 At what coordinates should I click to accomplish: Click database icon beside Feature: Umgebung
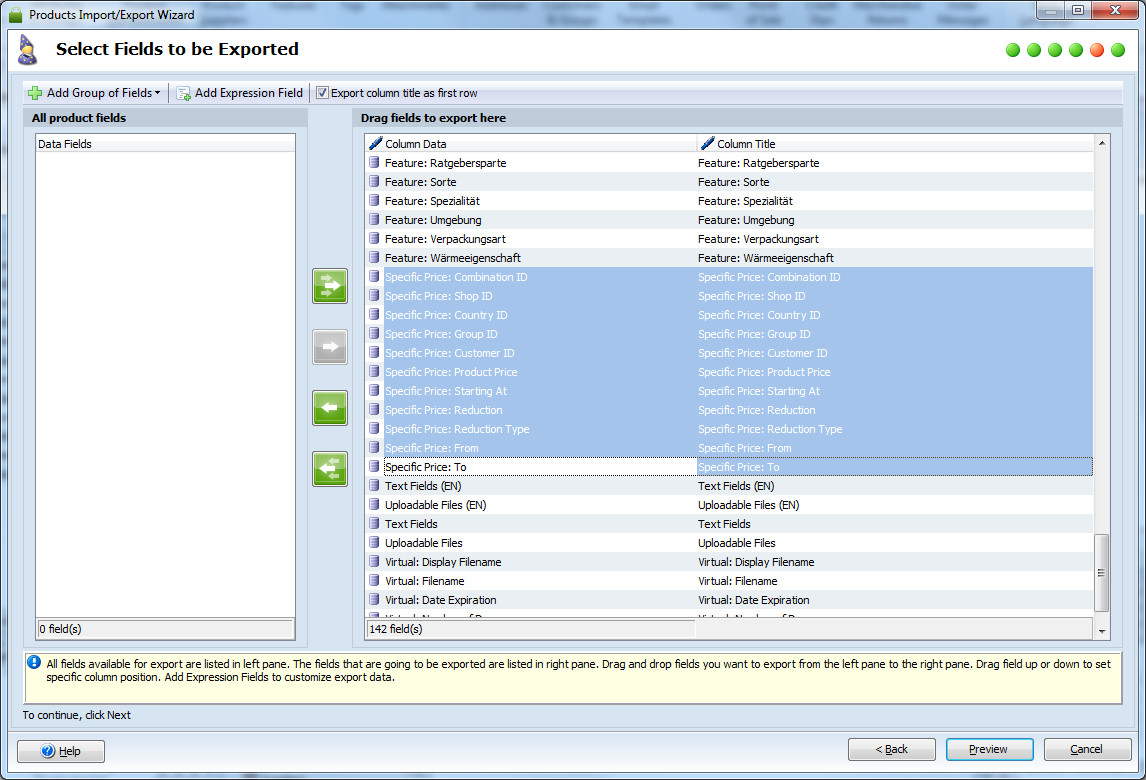[374, 219]
